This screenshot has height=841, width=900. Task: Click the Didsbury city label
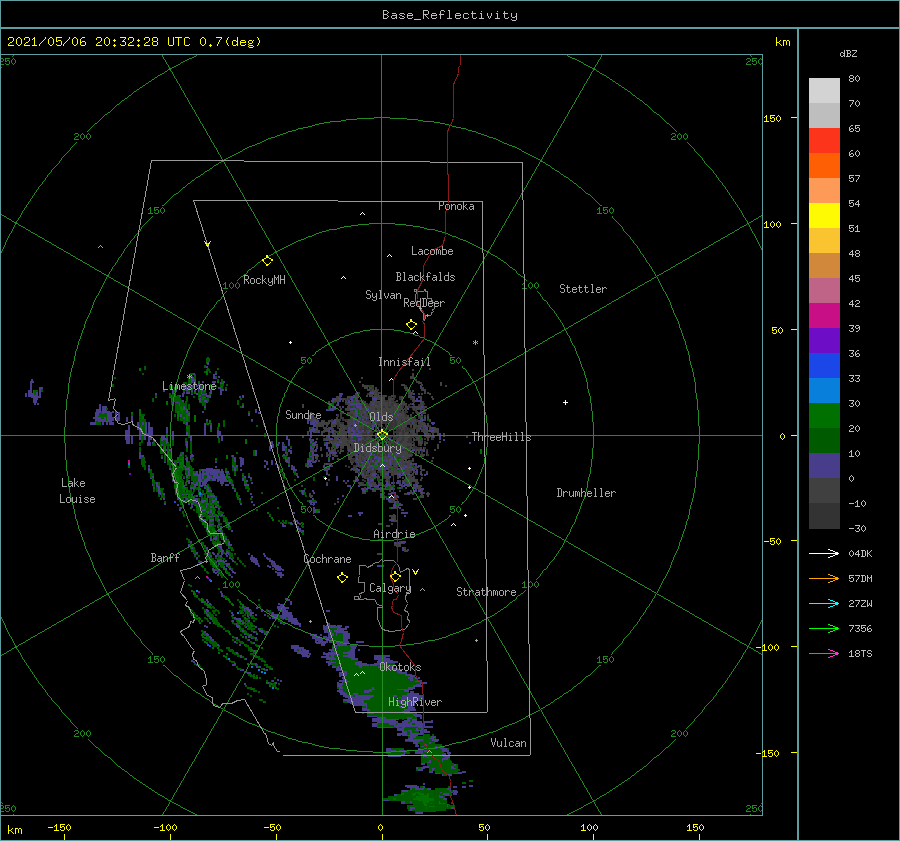tap(378, 448)
